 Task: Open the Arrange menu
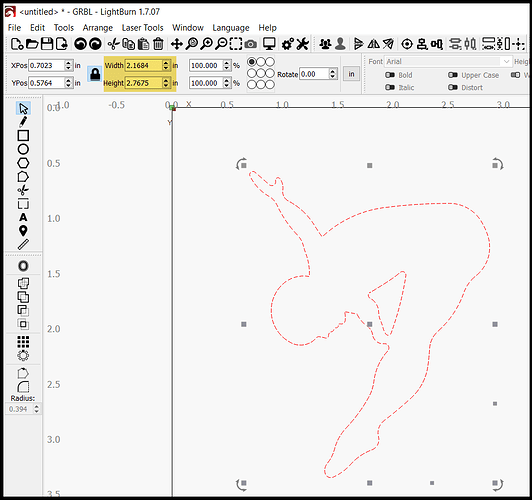tap(98, 27)
